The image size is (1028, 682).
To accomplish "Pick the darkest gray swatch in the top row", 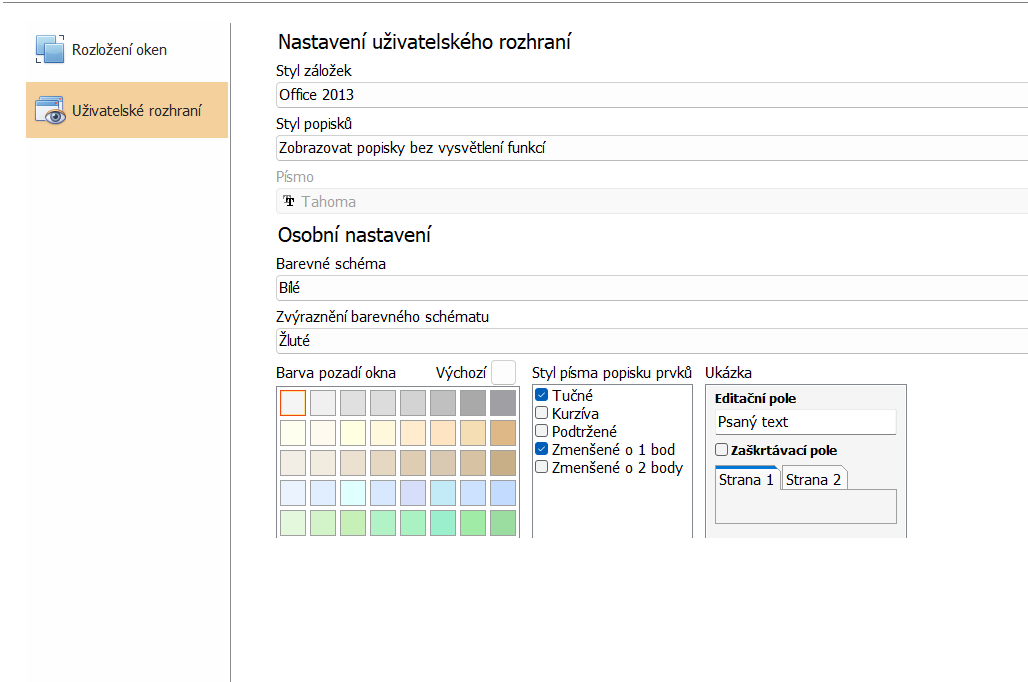I will click(x=503, y=403).
